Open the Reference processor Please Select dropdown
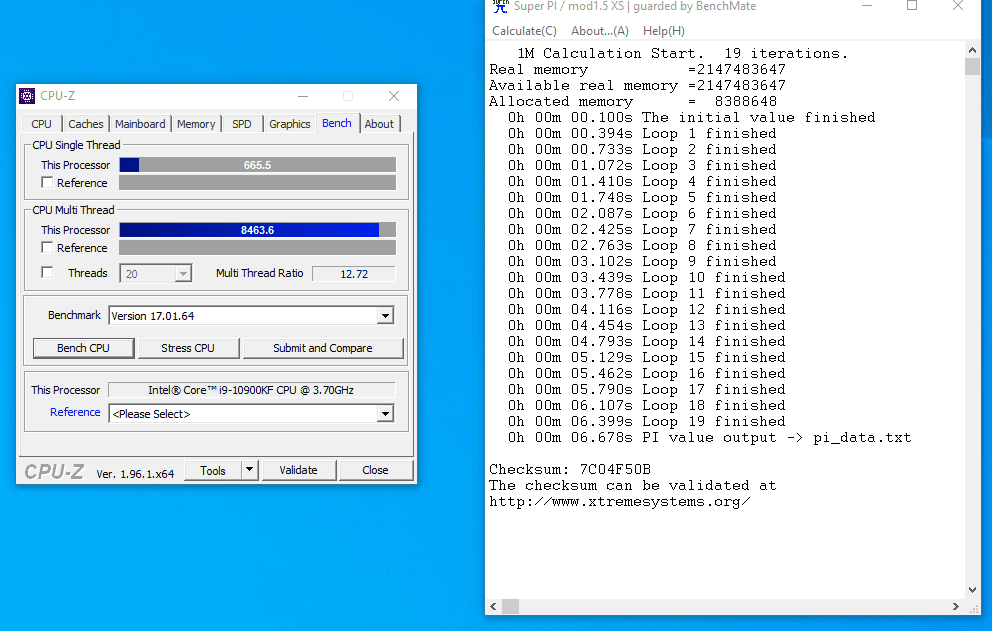992x631 pixels. click(x=385, y=414)
